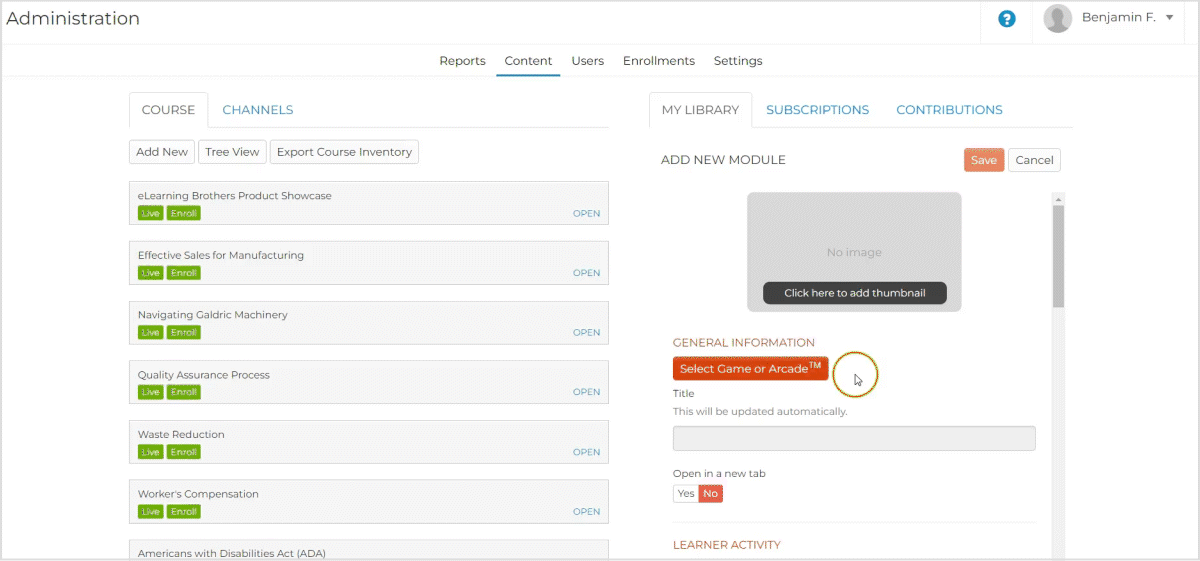Click Enroll badge on Quality Assurance Process
The width and height of the screenshot is (1200, 561).
[184, 392]
